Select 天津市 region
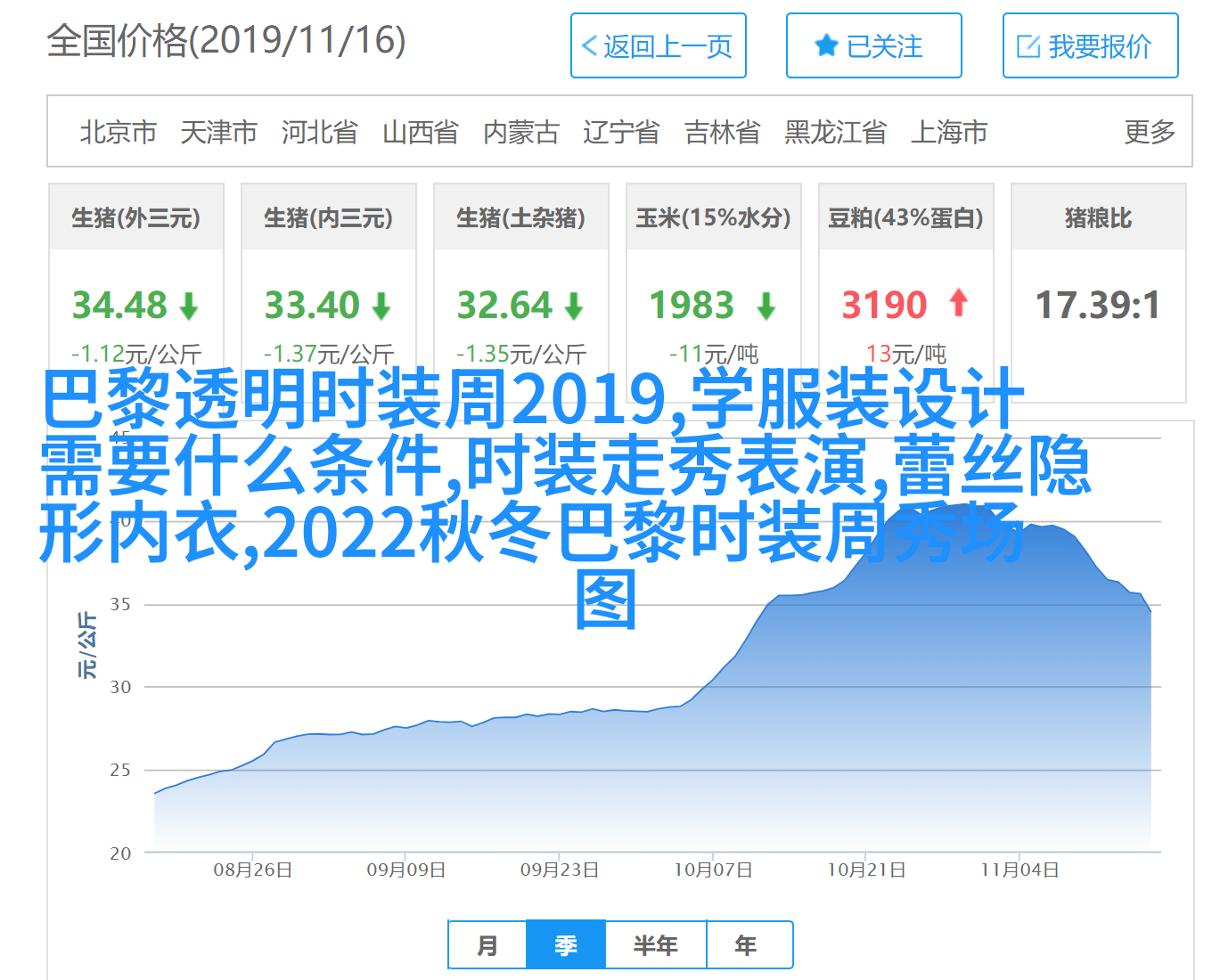The height and width of the screenshot is (980, 1212). pos(219,132)
